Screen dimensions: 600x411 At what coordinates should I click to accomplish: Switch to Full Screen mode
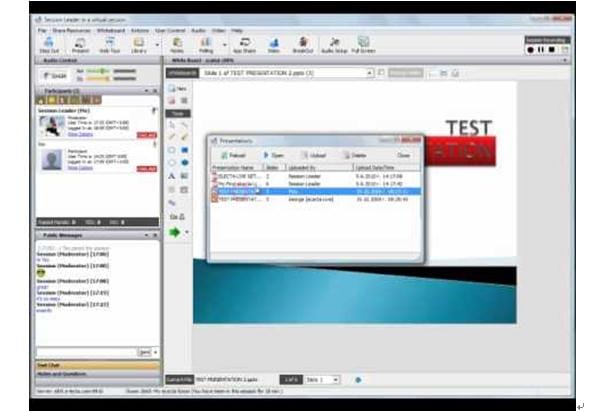pyautogui.click(x=363, y=45)
